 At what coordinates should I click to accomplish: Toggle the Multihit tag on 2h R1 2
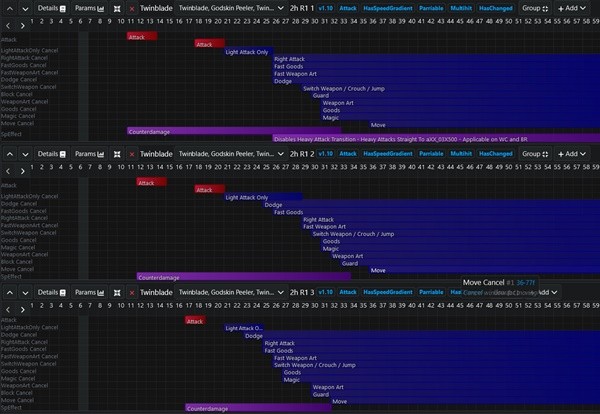[461, 154]
